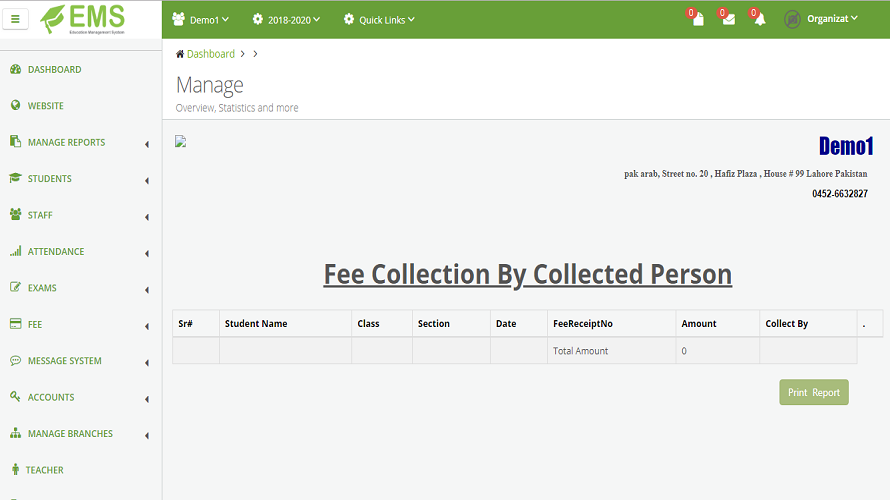
Task: Click the Demo1 school name heading
Action: (846, 146)
